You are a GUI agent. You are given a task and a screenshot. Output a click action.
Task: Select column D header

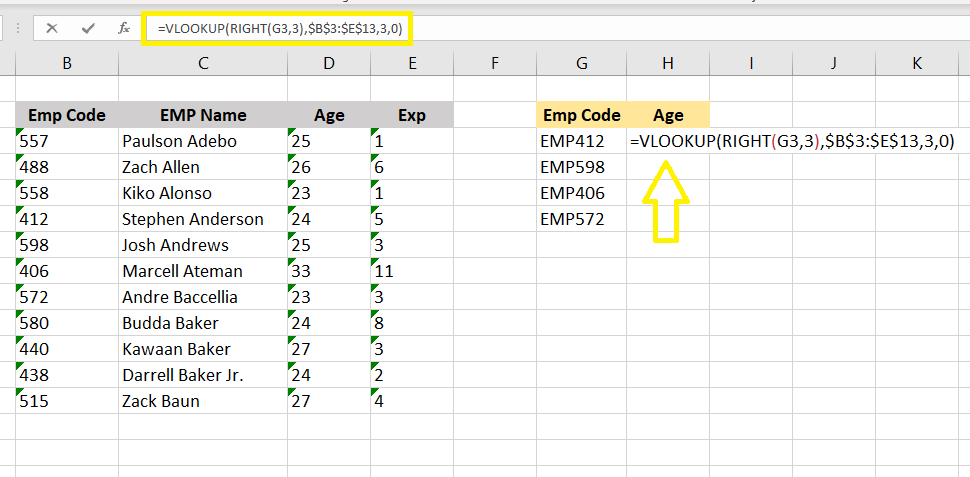pos(329,62)
